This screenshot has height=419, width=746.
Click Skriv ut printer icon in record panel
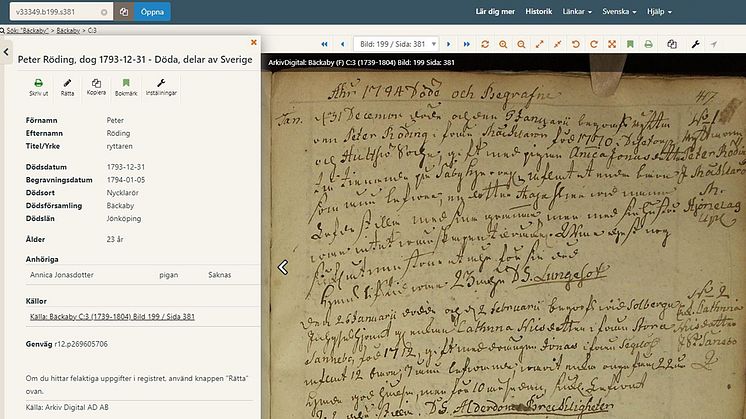click(x=37, y=87)
